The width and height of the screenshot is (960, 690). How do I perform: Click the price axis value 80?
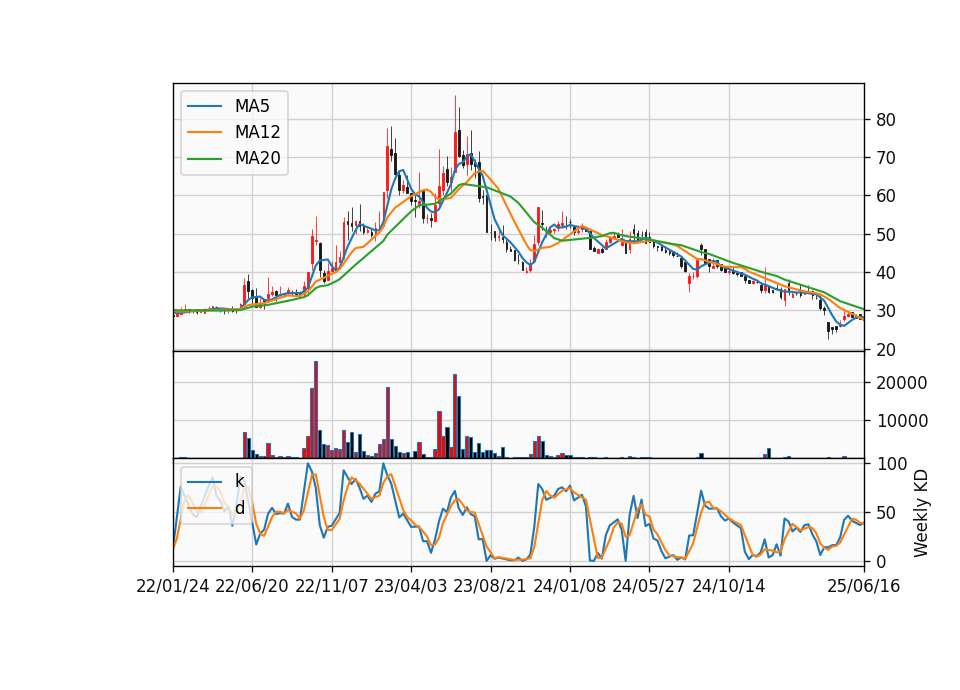point(886,120)
